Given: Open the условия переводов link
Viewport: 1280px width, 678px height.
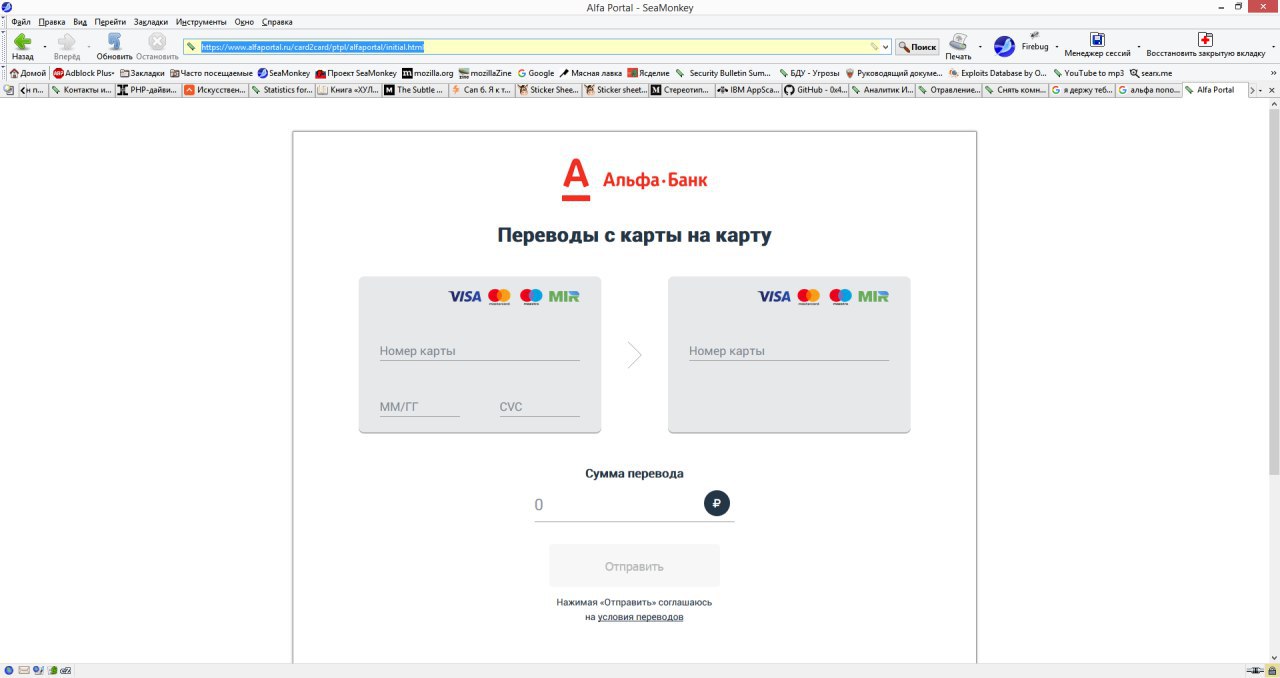Looking at the screenshot, I should point(640,617).
